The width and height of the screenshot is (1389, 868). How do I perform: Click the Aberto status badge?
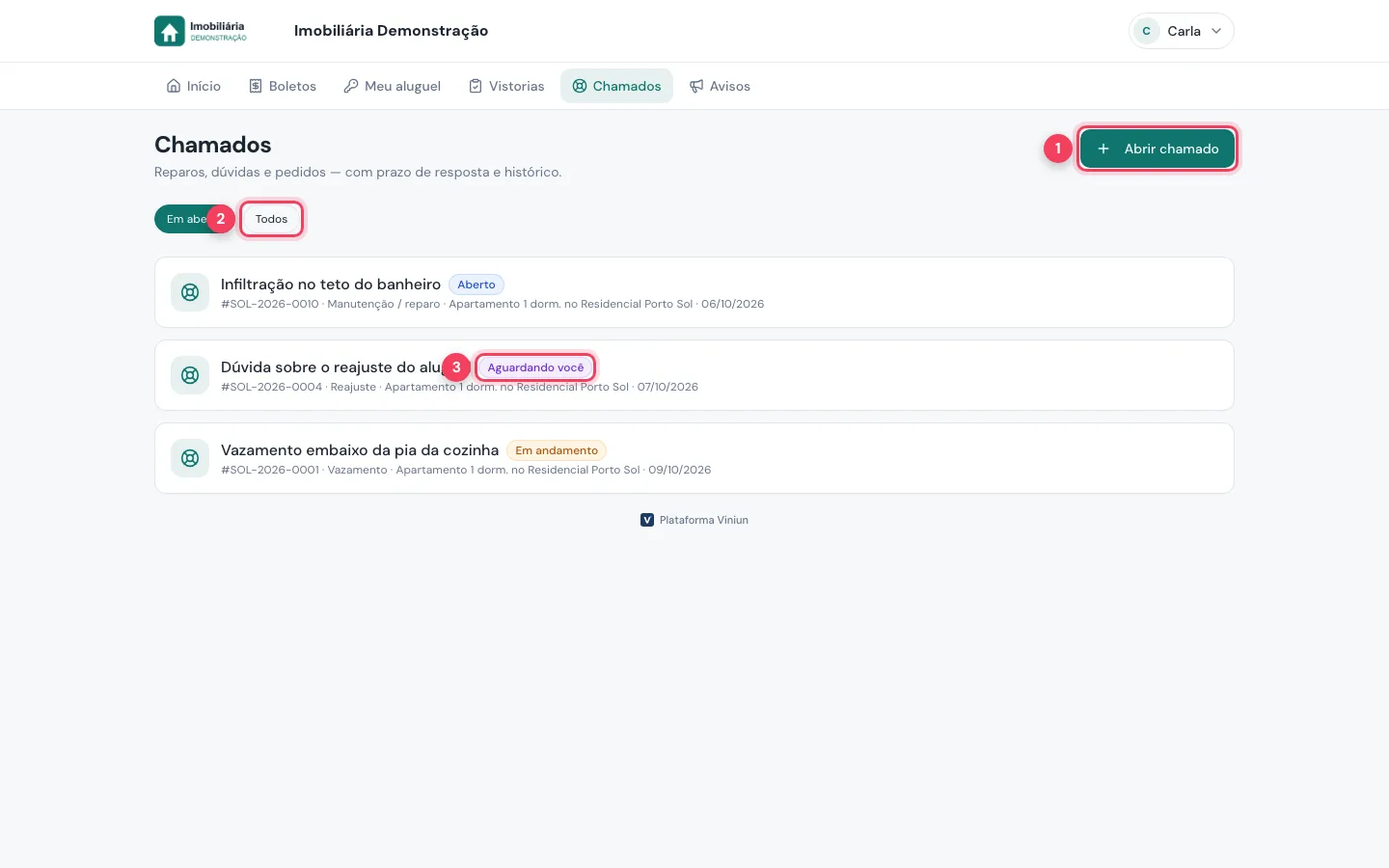tap(477, 285)
